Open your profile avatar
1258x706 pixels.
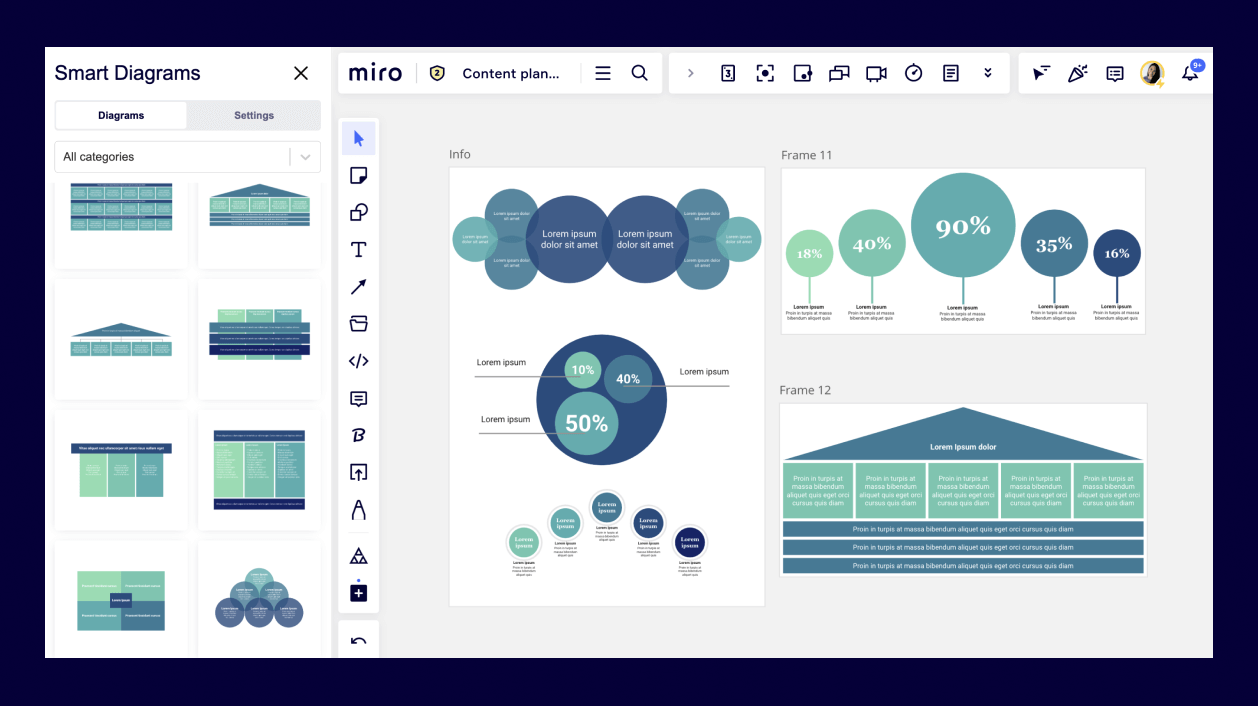[1152, 72]
